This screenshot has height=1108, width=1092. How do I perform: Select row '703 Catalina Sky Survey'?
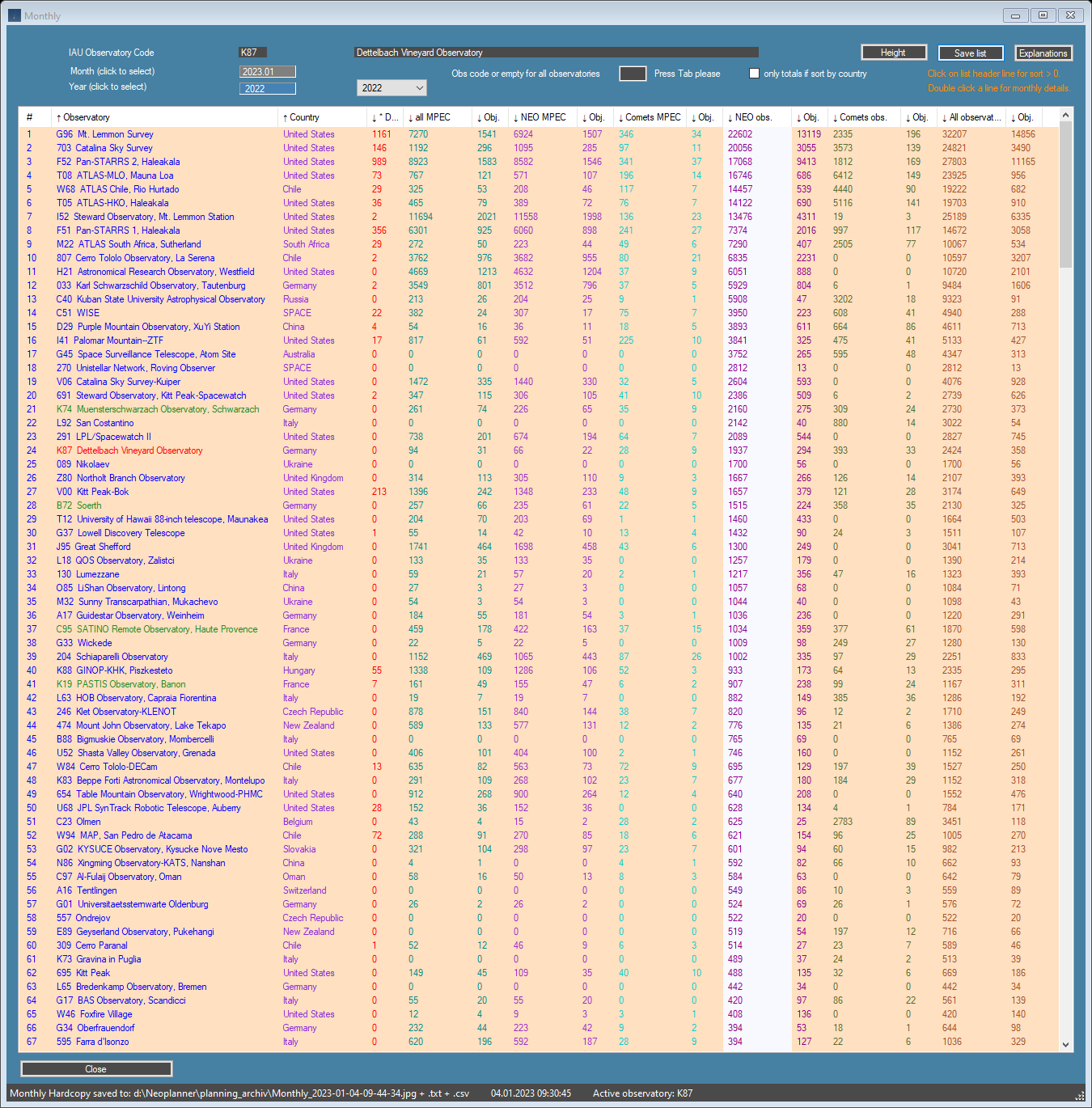coord(538,148)
